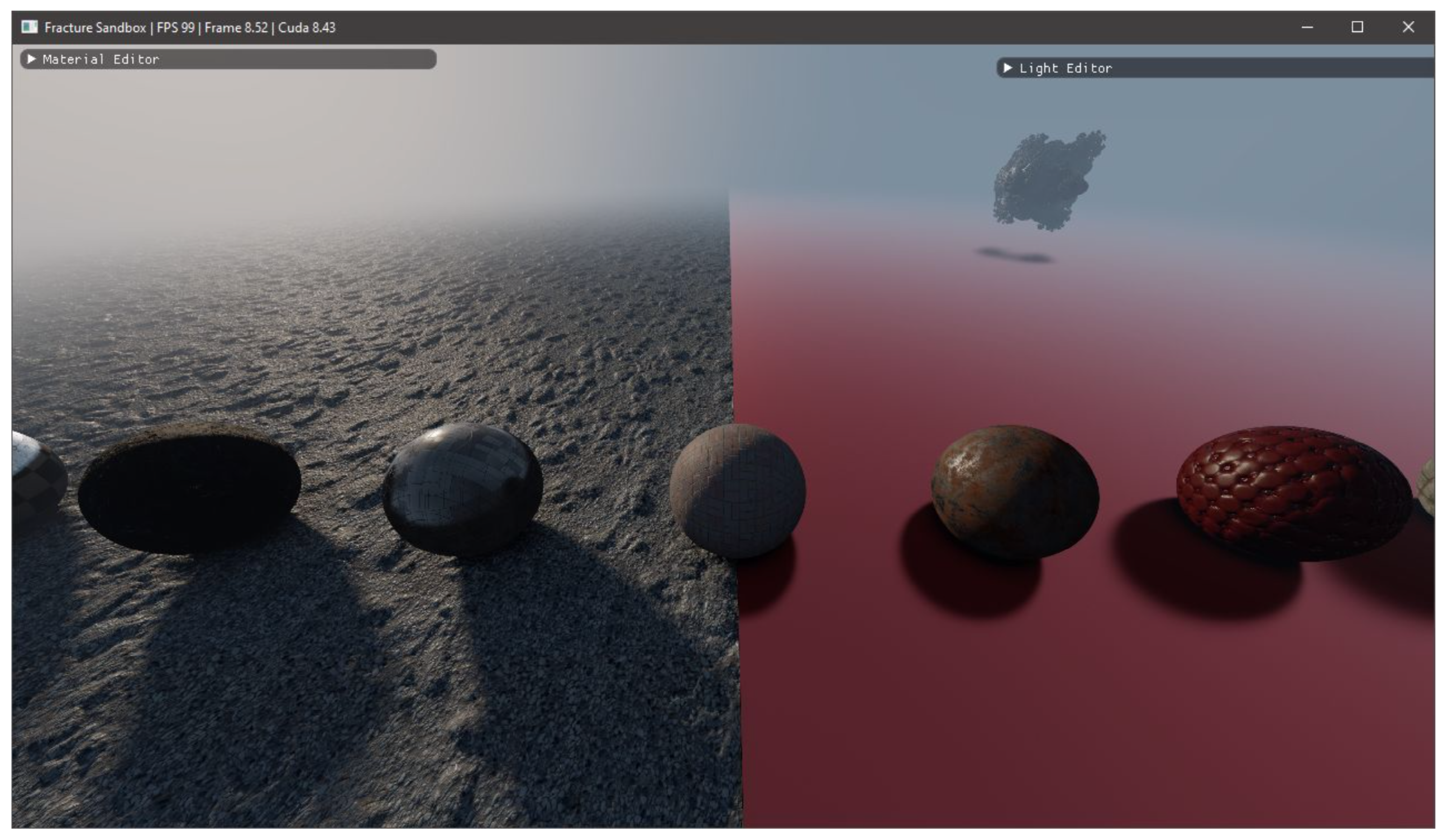Maximize the Fracture Sandbox window

1357,27
